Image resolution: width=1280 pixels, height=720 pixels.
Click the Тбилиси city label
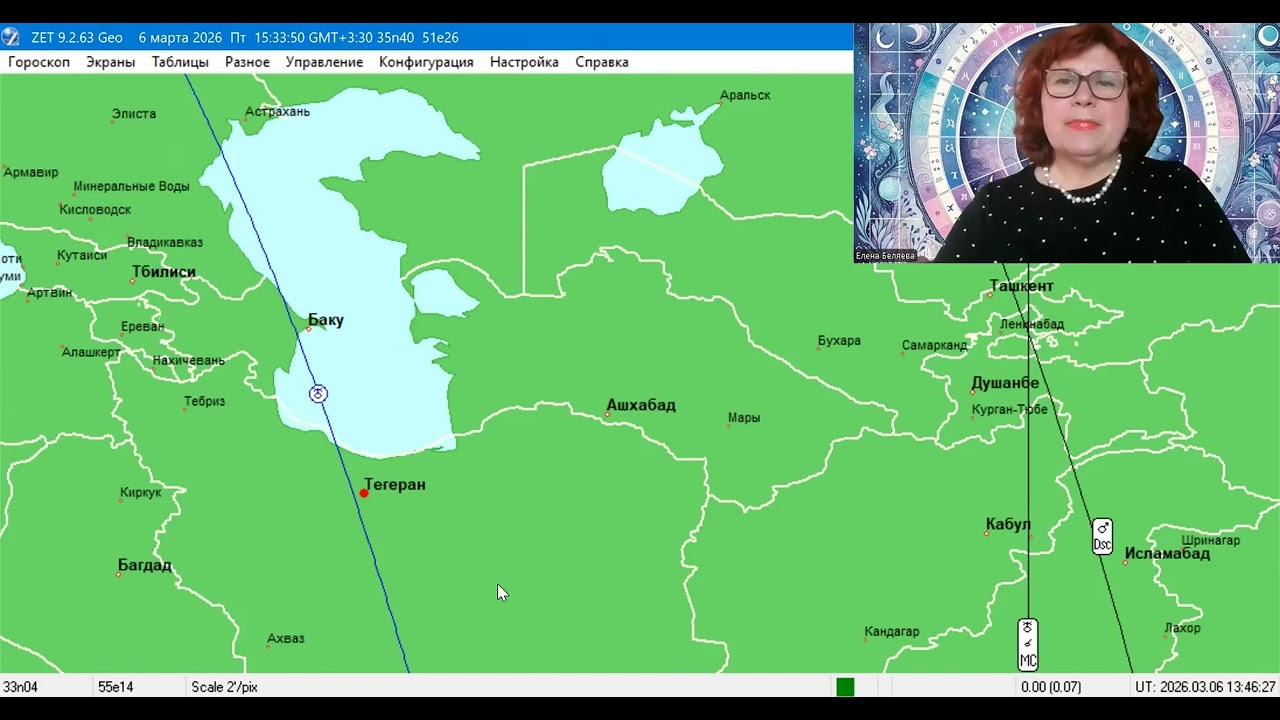tap(164, 272)
